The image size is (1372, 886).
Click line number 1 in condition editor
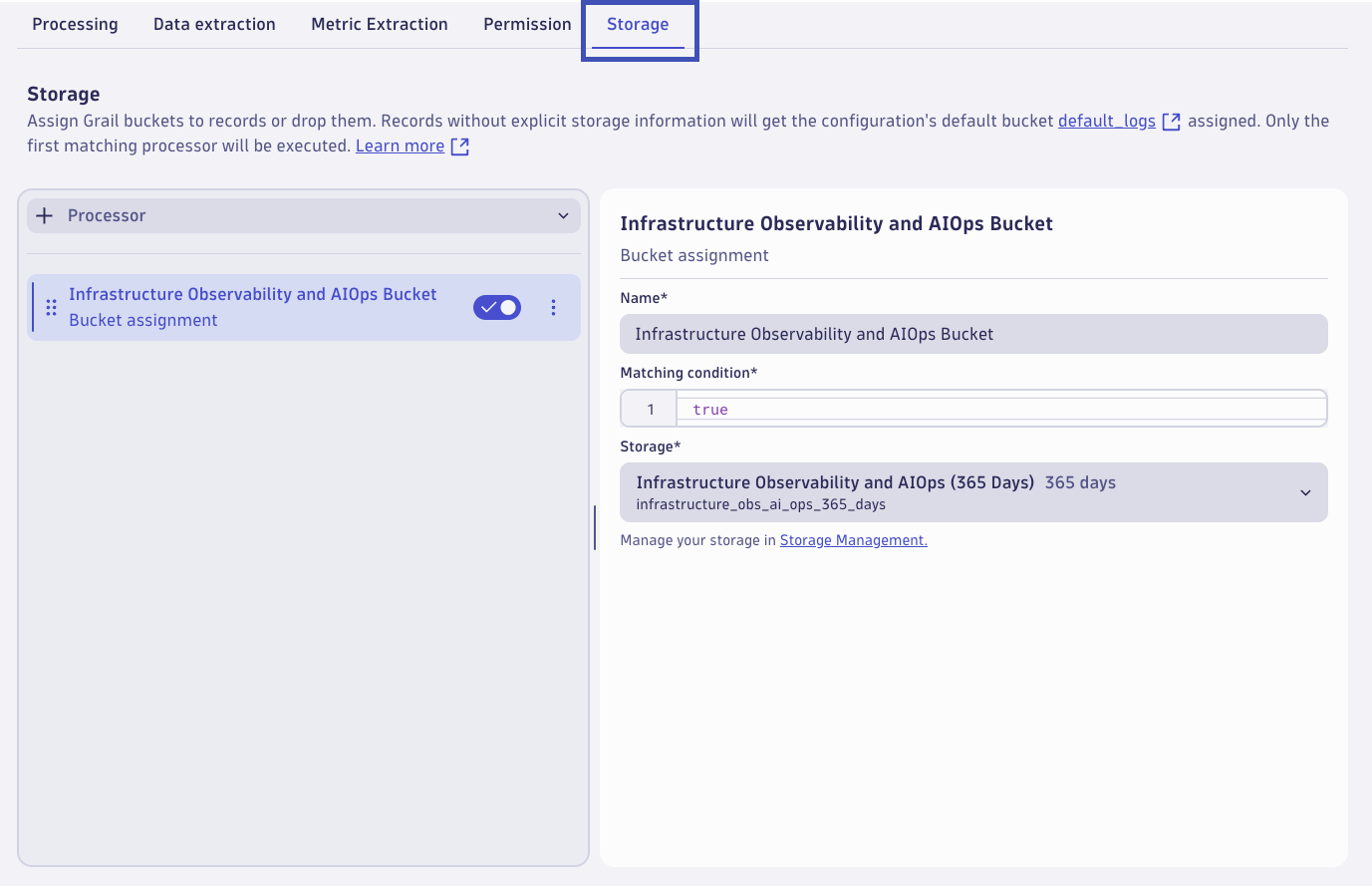tap(651, 410)
